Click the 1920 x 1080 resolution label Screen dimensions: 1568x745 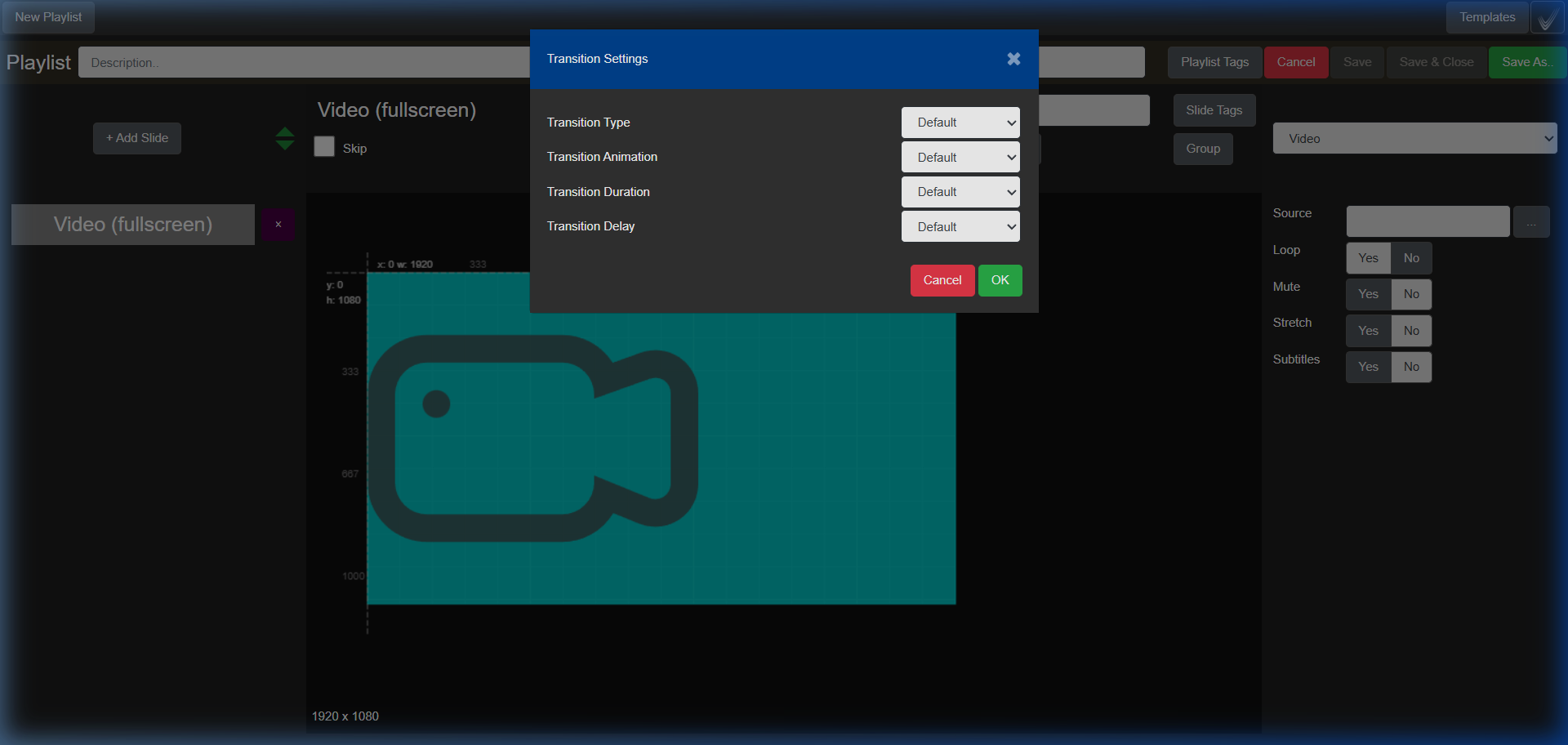click(x=345, y=716)
